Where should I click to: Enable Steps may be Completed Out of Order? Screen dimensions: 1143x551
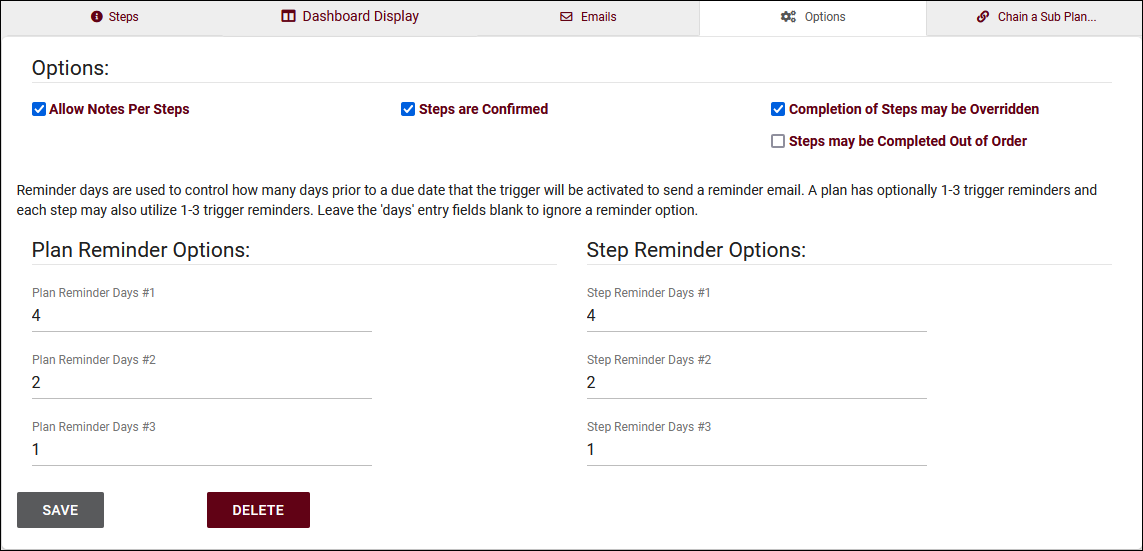778,141
